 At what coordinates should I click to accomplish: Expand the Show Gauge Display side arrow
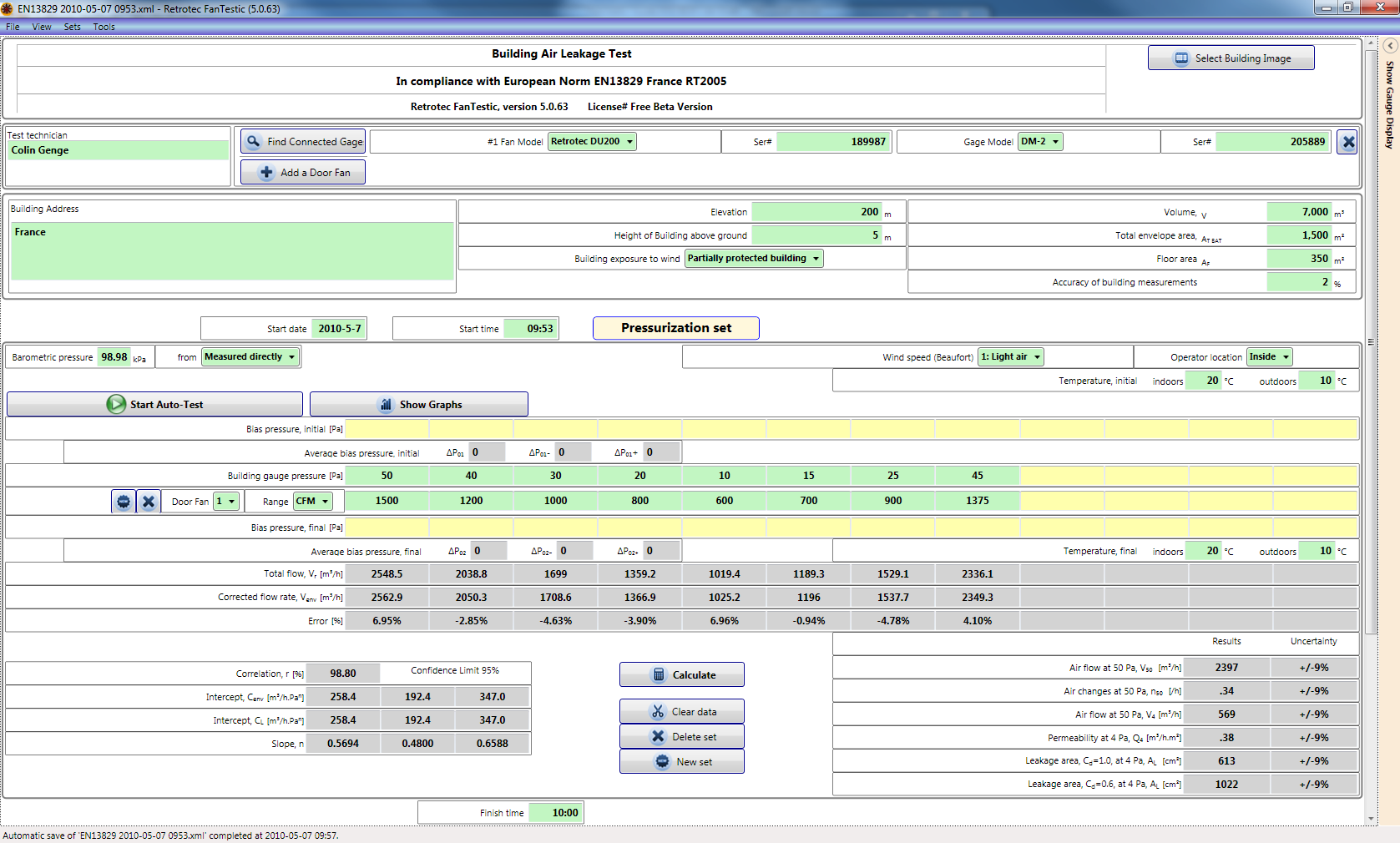pos(1390,45)
